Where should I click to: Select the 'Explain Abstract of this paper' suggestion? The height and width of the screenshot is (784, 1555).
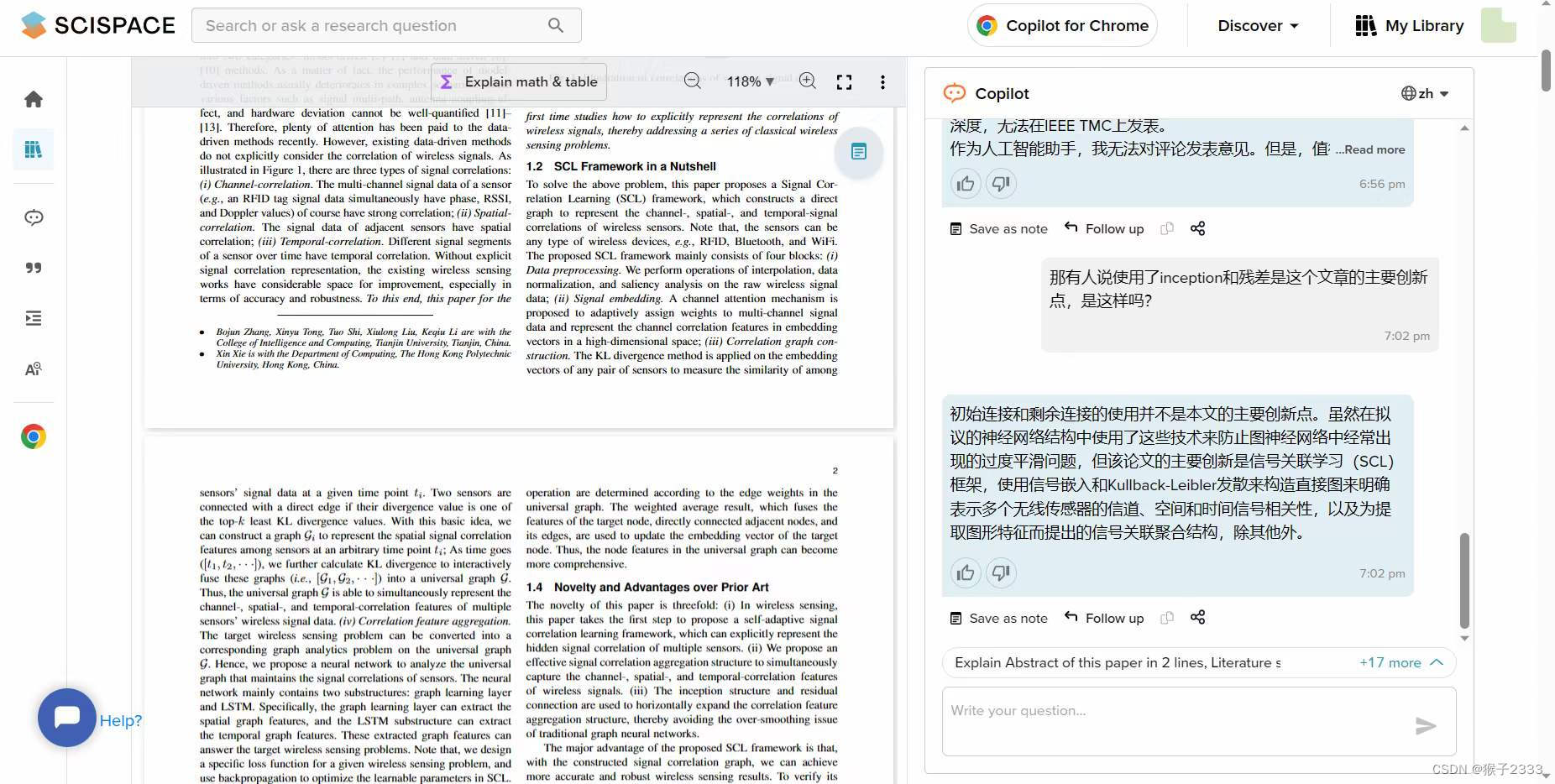[1117, 662]
